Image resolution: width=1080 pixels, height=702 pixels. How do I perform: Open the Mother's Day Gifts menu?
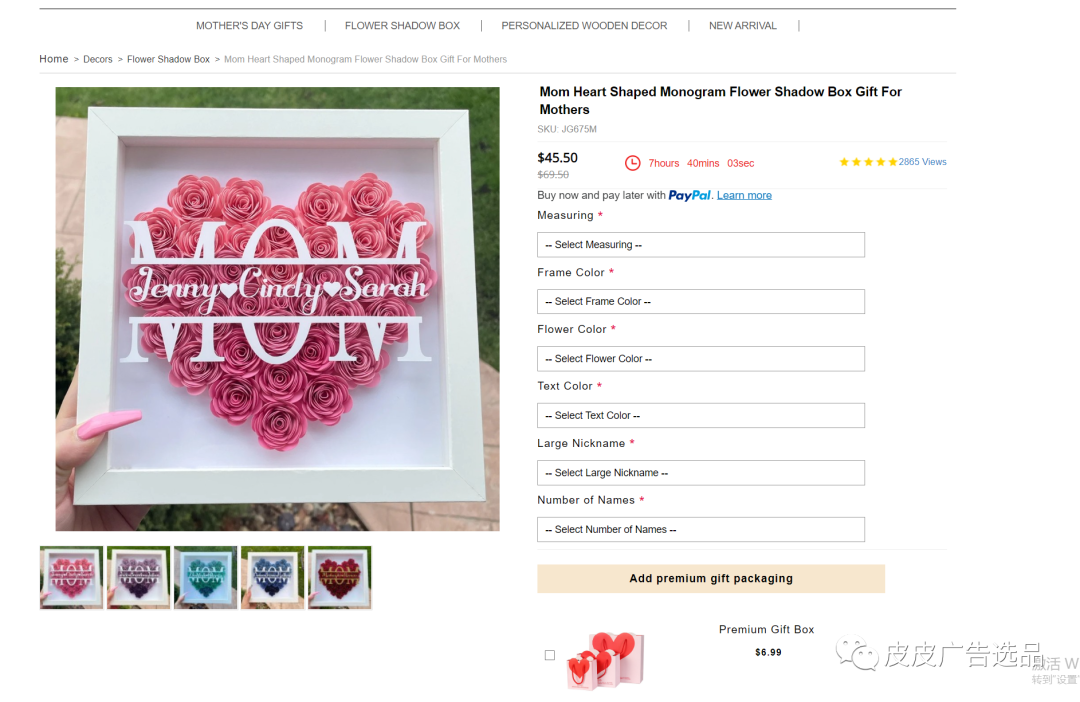249,26
